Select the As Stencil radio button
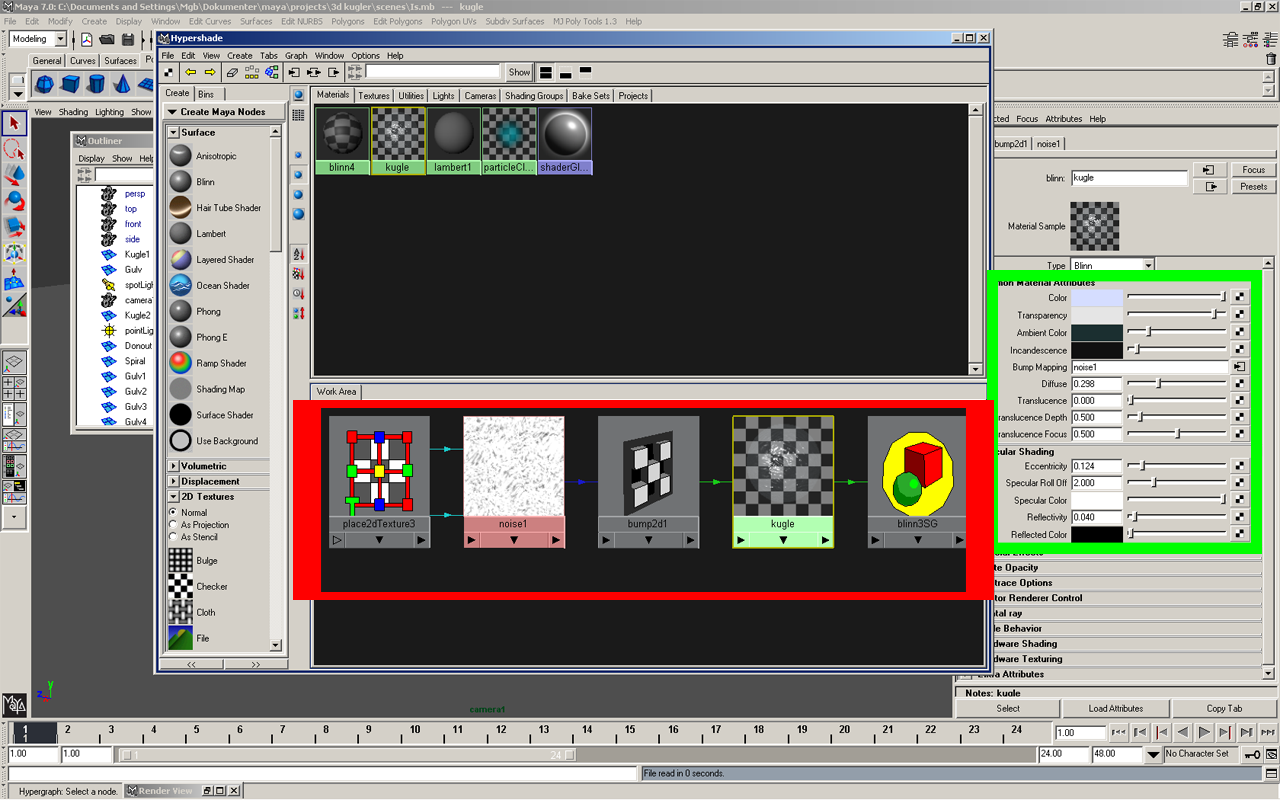 click(x=173, y=537)
